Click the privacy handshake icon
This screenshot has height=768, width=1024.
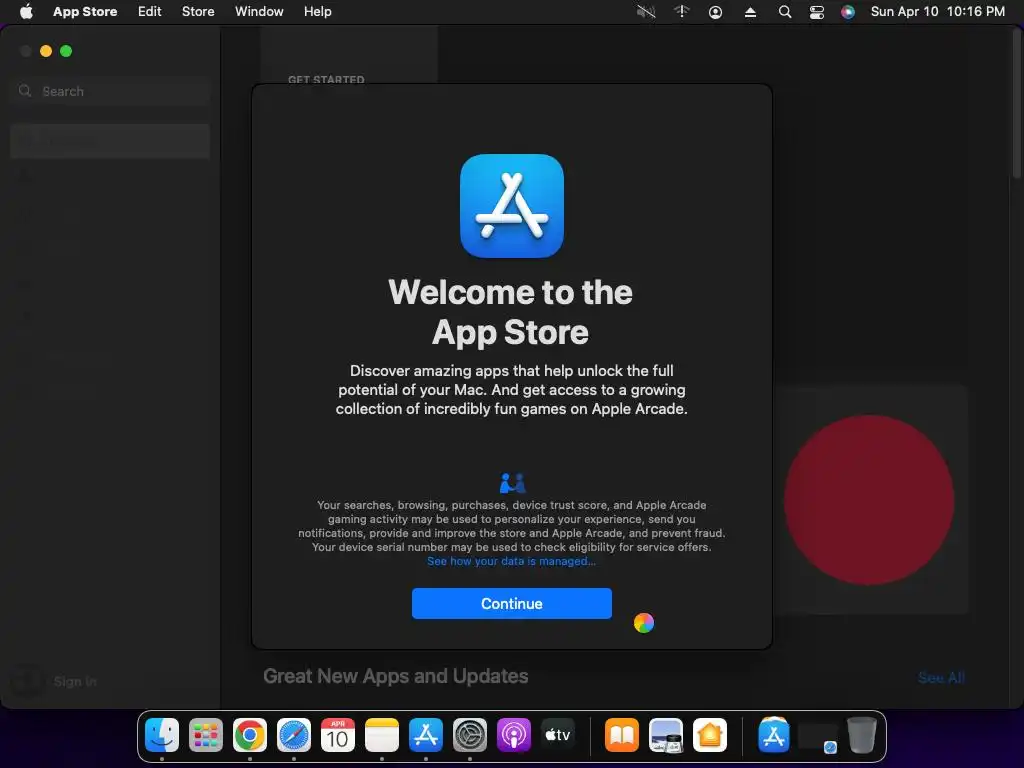pyautogui.click(x=513, y=483)
